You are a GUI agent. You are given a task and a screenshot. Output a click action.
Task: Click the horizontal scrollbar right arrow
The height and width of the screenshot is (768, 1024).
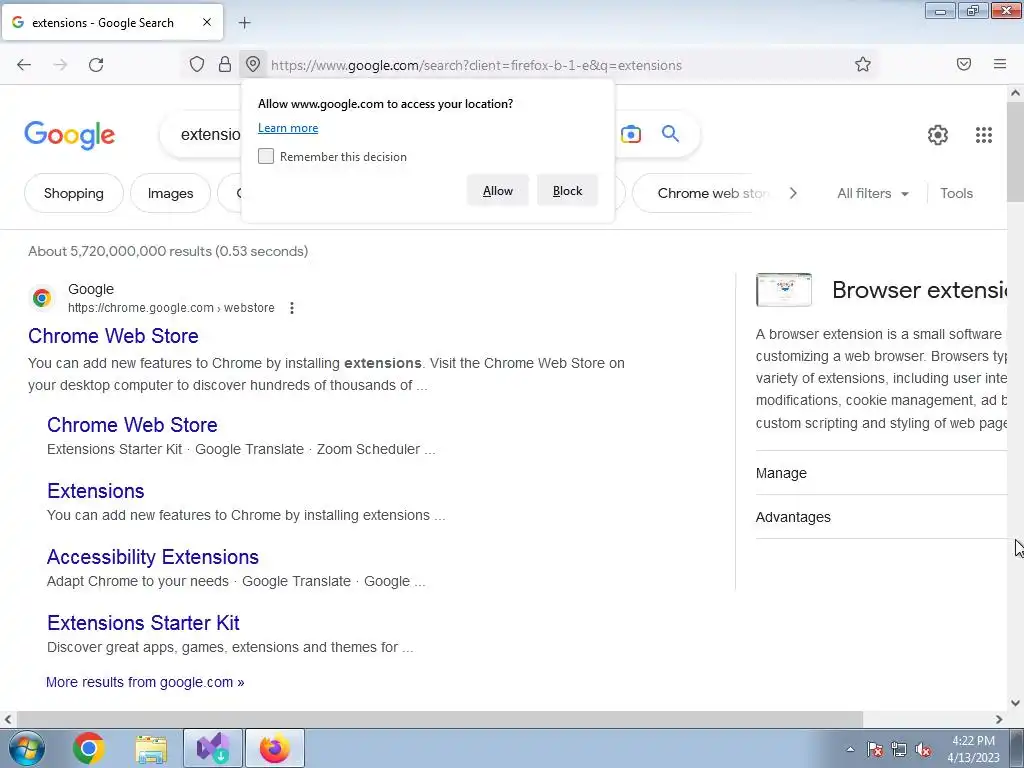pyautogui.click(x=999, y=719)
